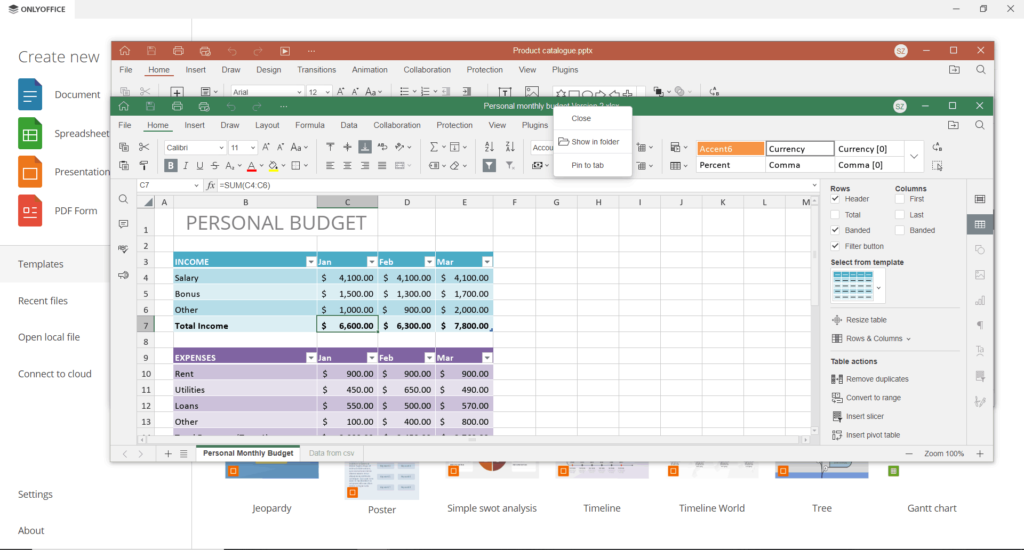Click the align center icon
The height and width of the screenshot is (550, 1024).
(349, 166)
